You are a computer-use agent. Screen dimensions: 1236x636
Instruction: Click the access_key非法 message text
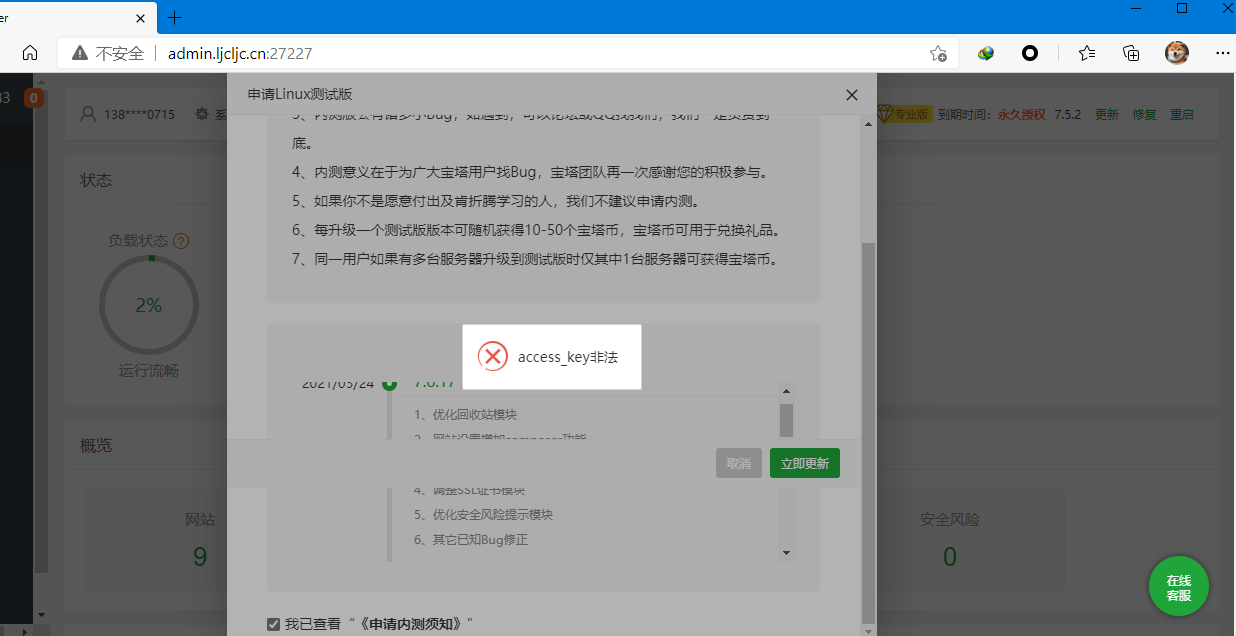point(568,357)
